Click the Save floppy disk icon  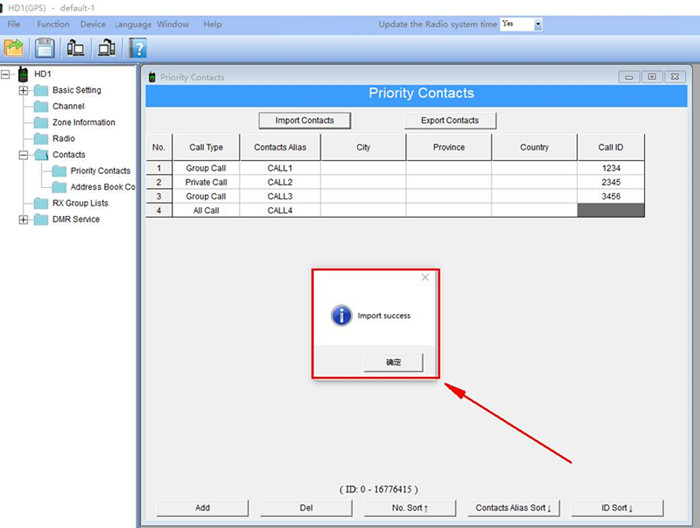click(45, 47)
